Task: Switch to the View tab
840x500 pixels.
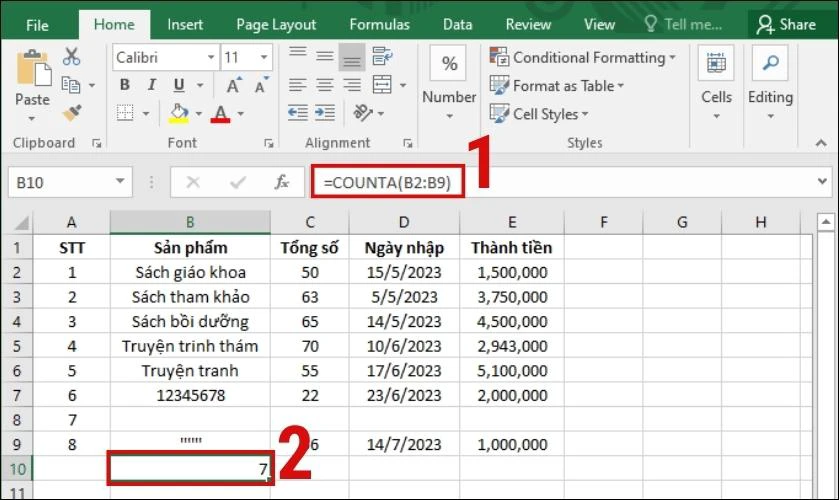Action: (599, 25)
